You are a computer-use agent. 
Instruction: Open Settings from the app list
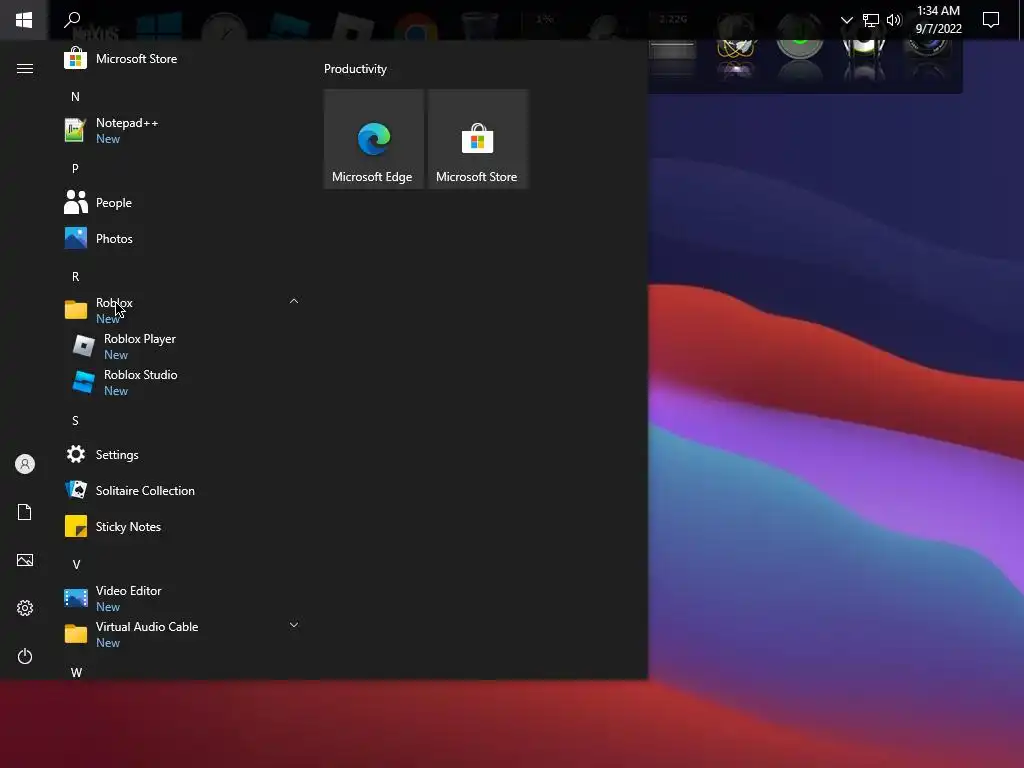click(x=182, y=455)
